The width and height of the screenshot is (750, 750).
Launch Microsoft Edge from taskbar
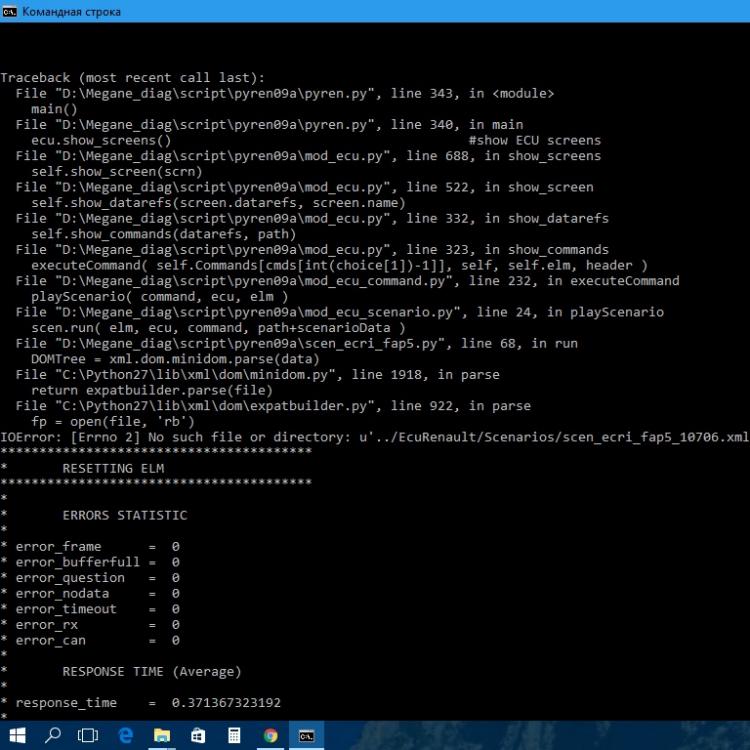click(125, 735)
